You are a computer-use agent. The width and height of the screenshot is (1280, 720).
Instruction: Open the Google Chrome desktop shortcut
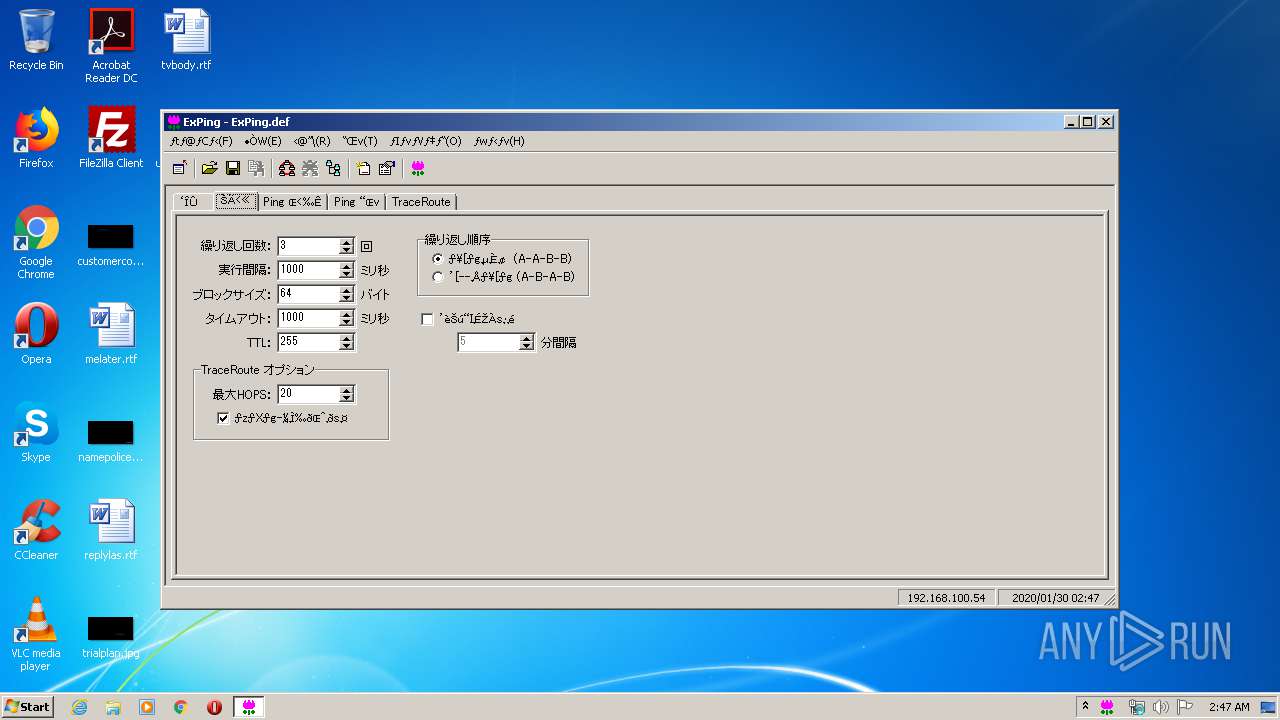click(x=36, y=243)
